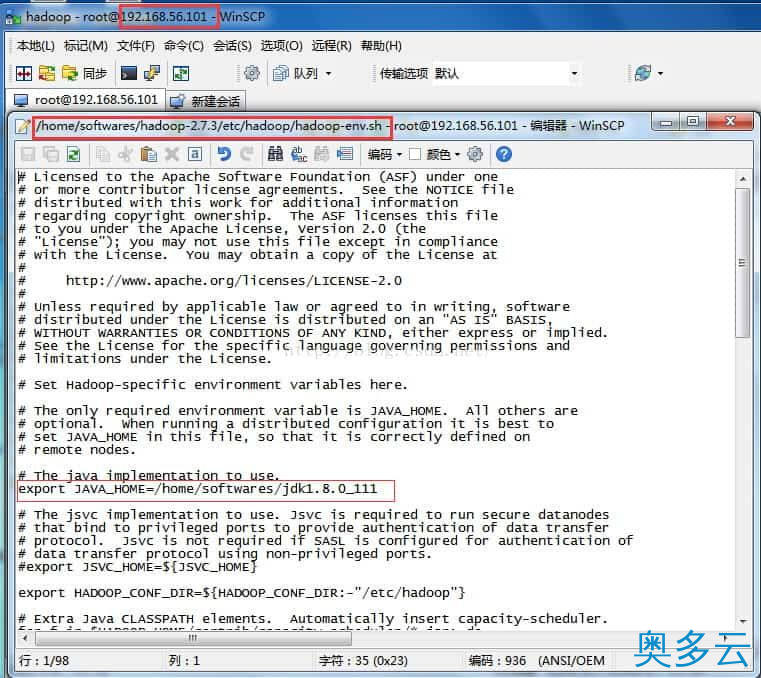
Task: Click the delete X icon in editor toolbar
Action: (x=171, y=154)
